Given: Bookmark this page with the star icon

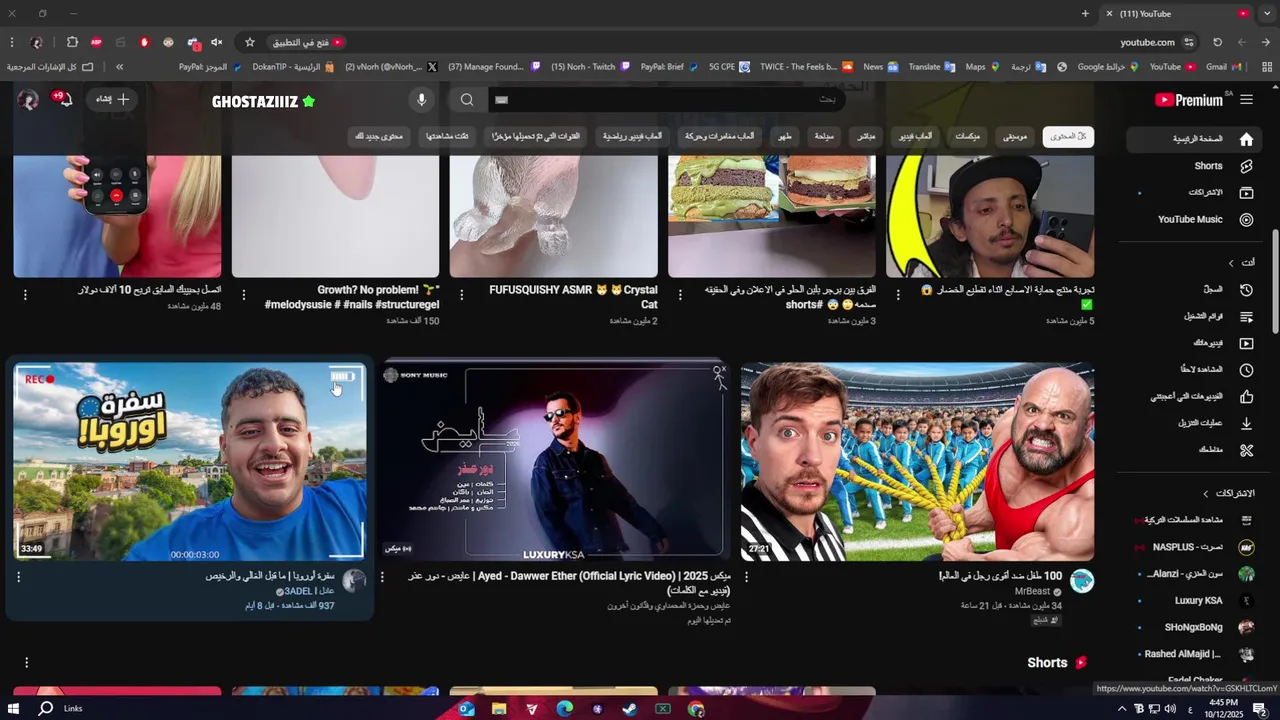Looking at the screenshot, I should point(250,42).
